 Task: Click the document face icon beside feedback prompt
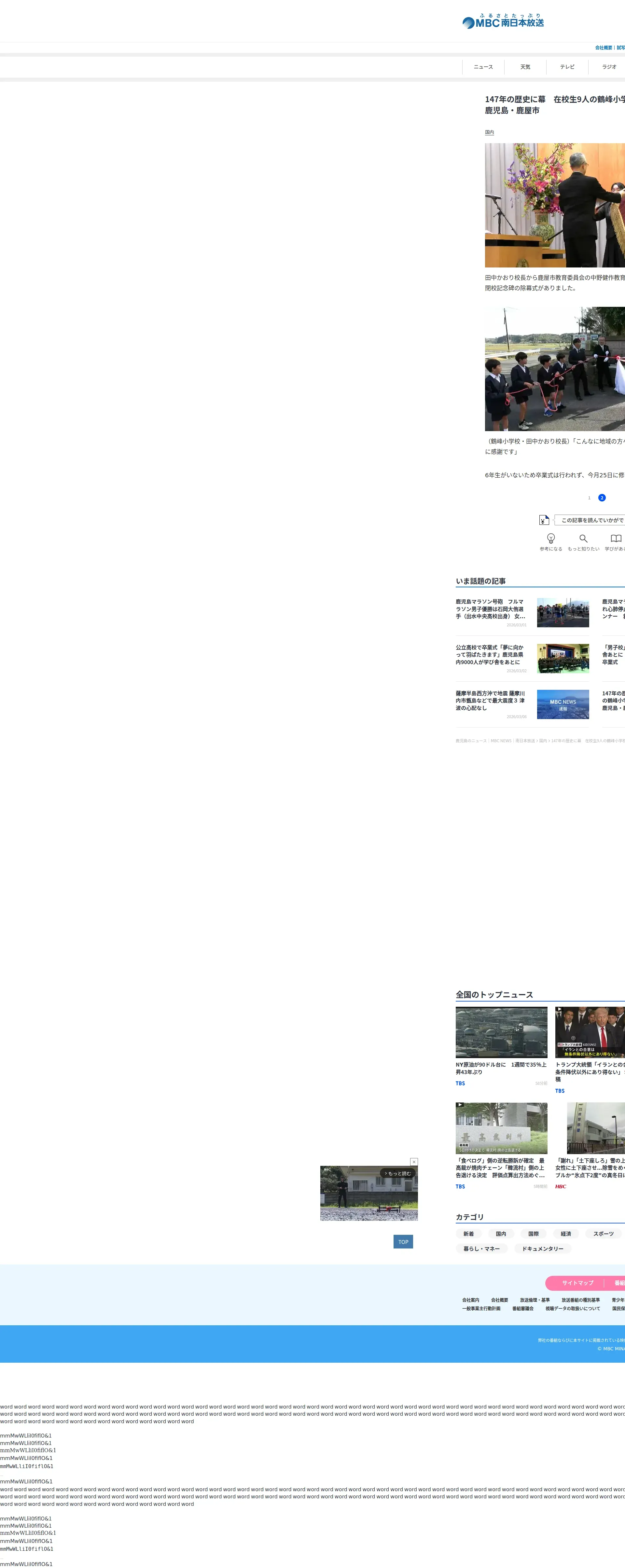coord(544,520)
